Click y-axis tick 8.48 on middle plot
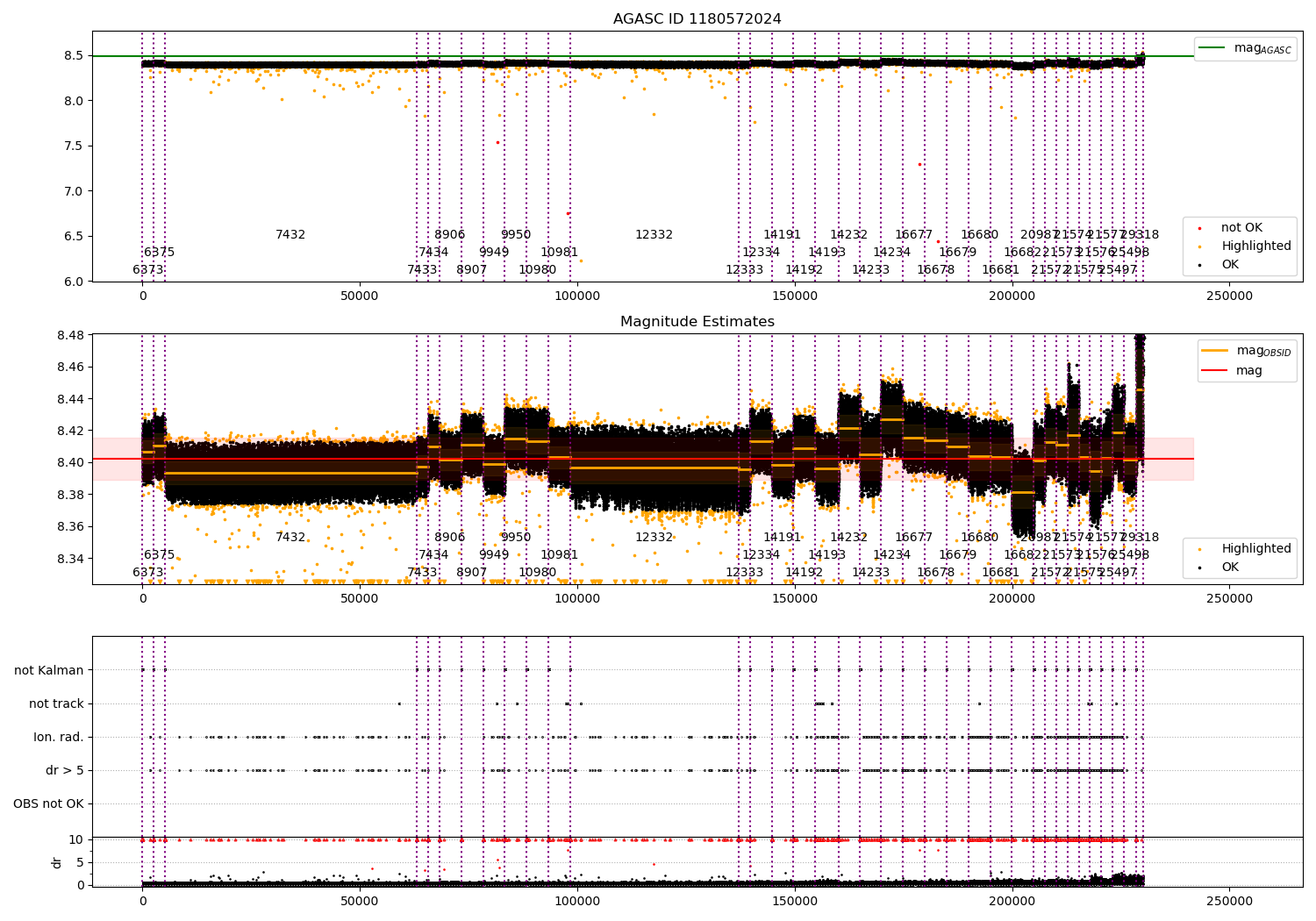This screenshot has height=921, width=1316. pos(70,335)
